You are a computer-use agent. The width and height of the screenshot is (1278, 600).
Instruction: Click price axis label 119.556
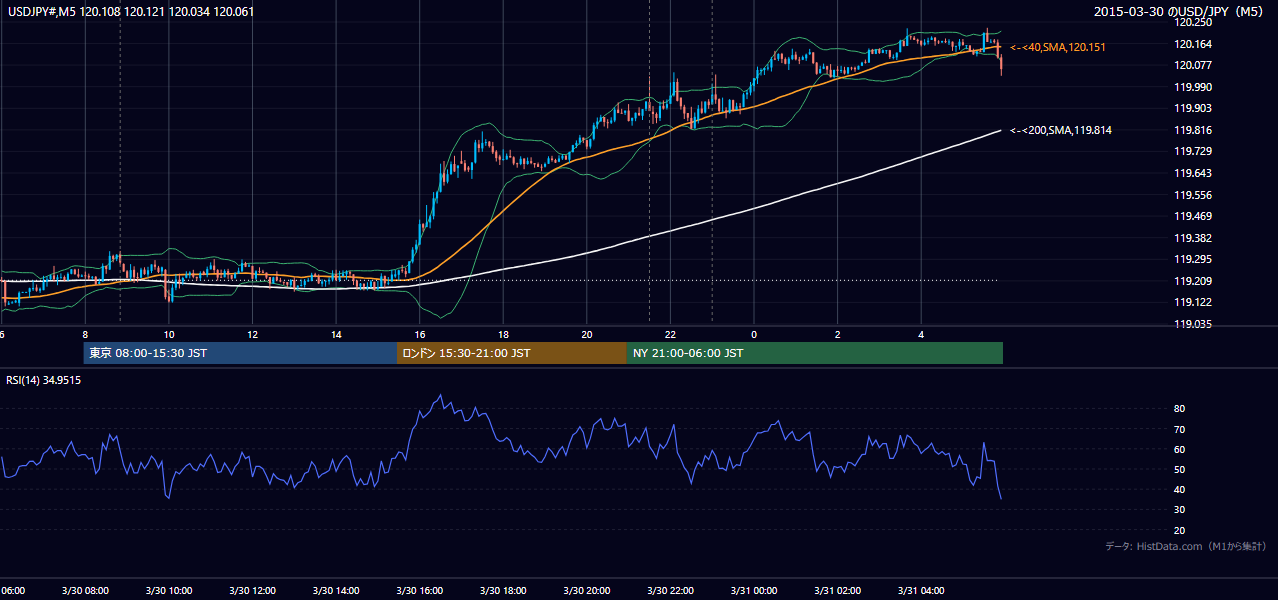(x=1192, y=195)
